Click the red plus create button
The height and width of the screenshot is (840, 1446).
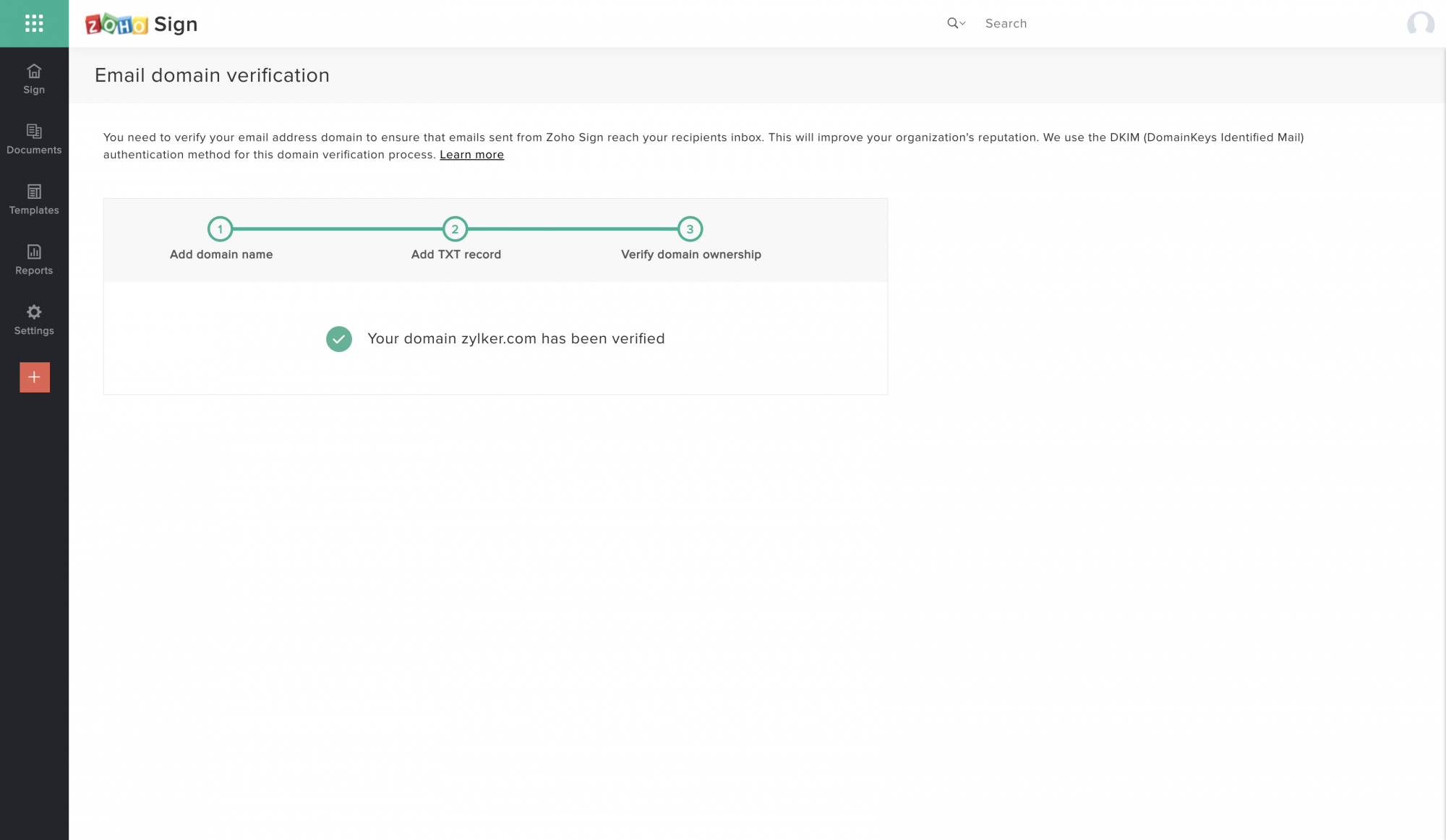tap(35, 377)
